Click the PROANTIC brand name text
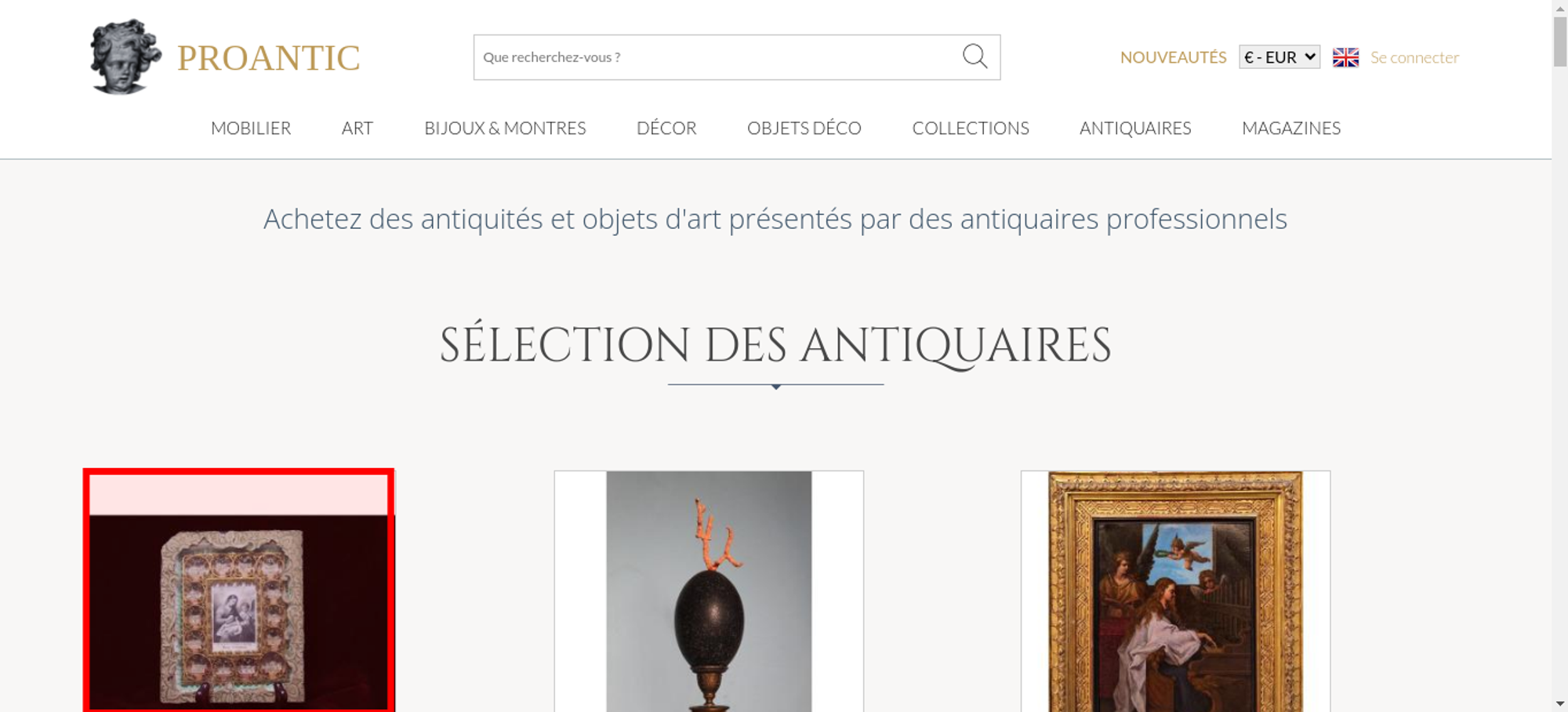 tap(268, 58)
